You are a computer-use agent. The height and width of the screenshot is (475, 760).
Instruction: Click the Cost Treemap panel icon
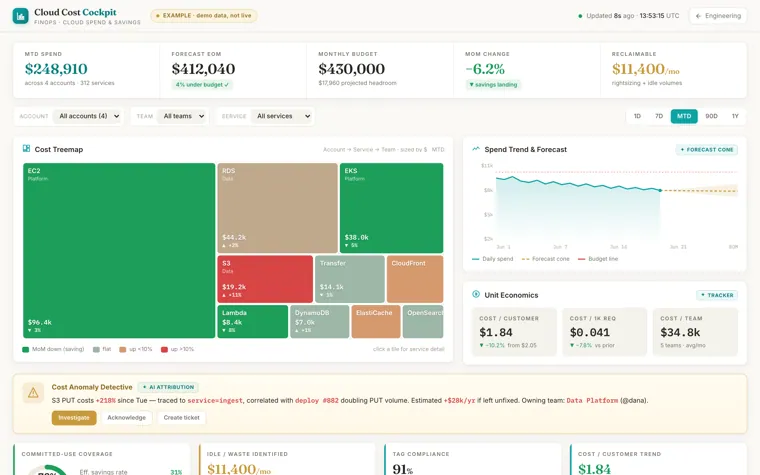coord(26,148)
